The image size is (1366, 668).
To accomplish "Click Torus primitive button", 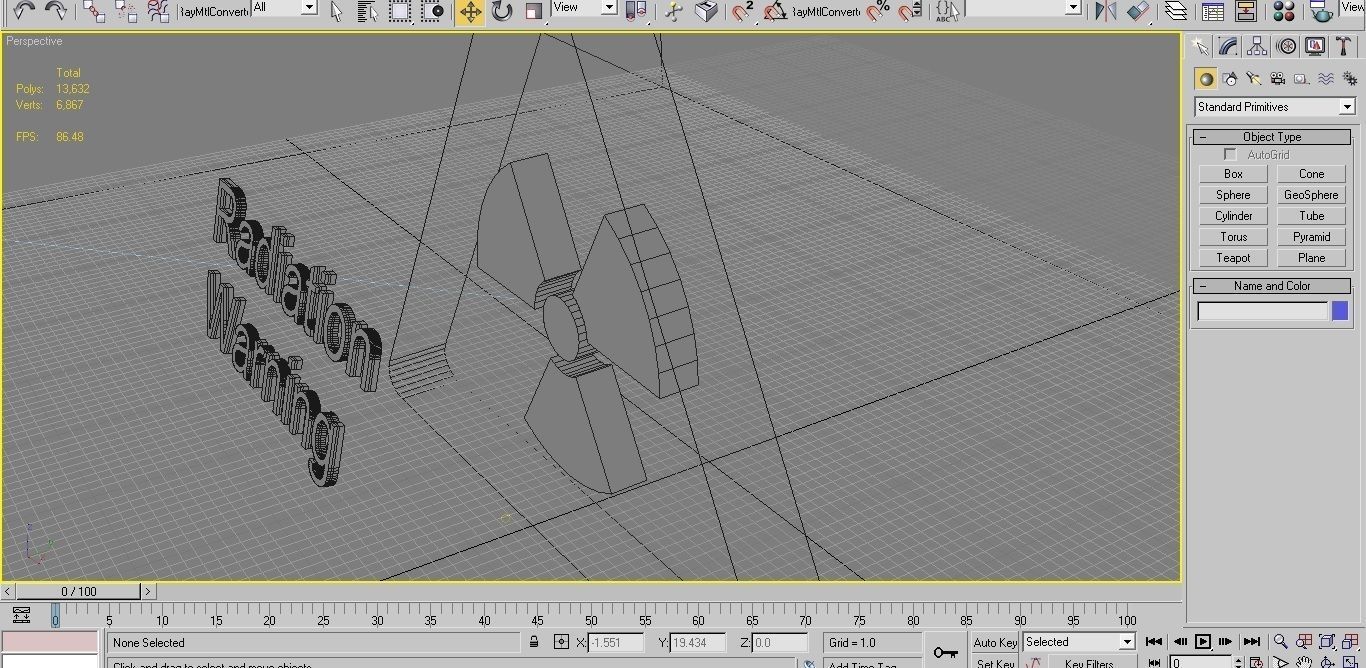I will tap(1233, 237).
